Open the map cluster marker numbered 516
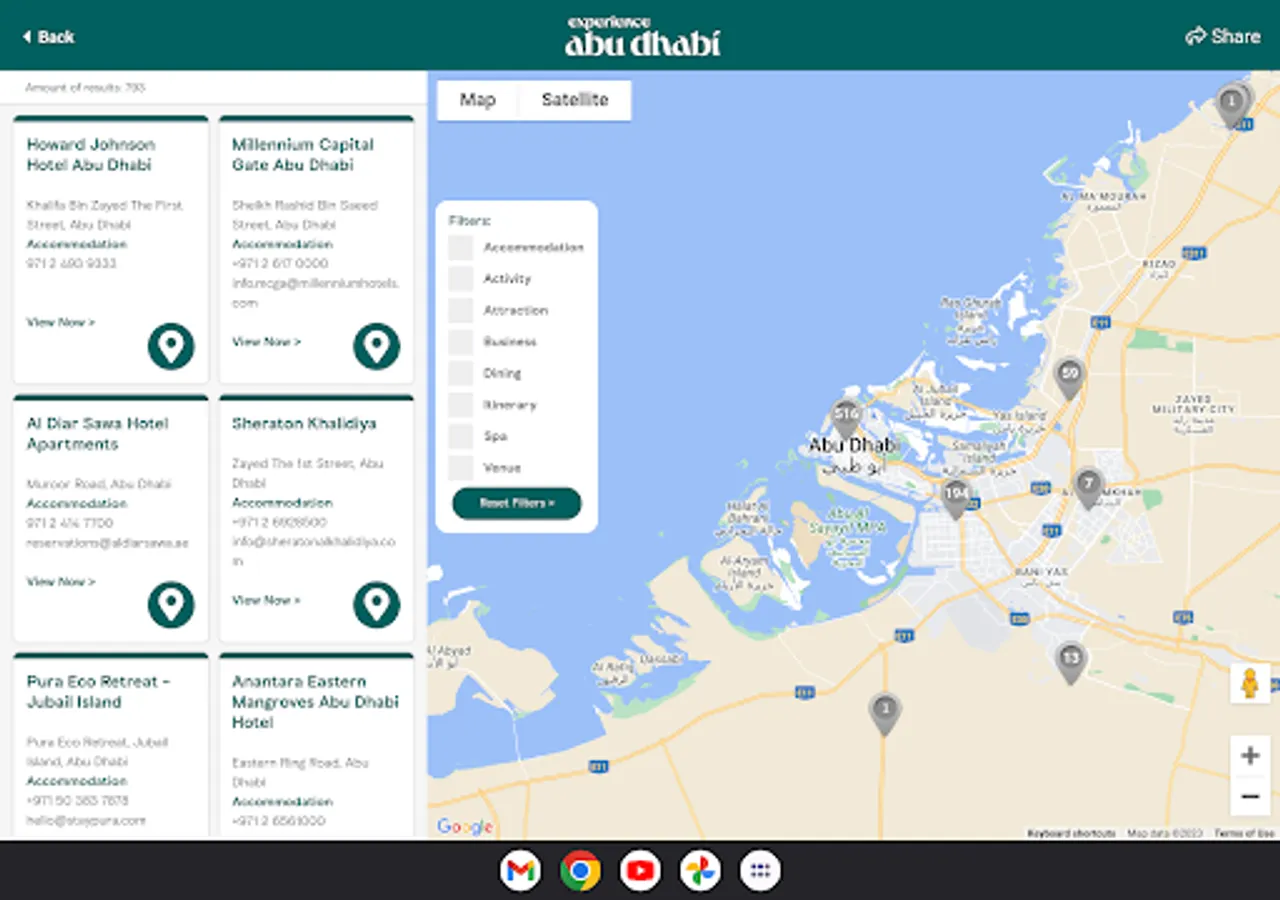This screenshot has height=900, width=1280. (847, 418)
